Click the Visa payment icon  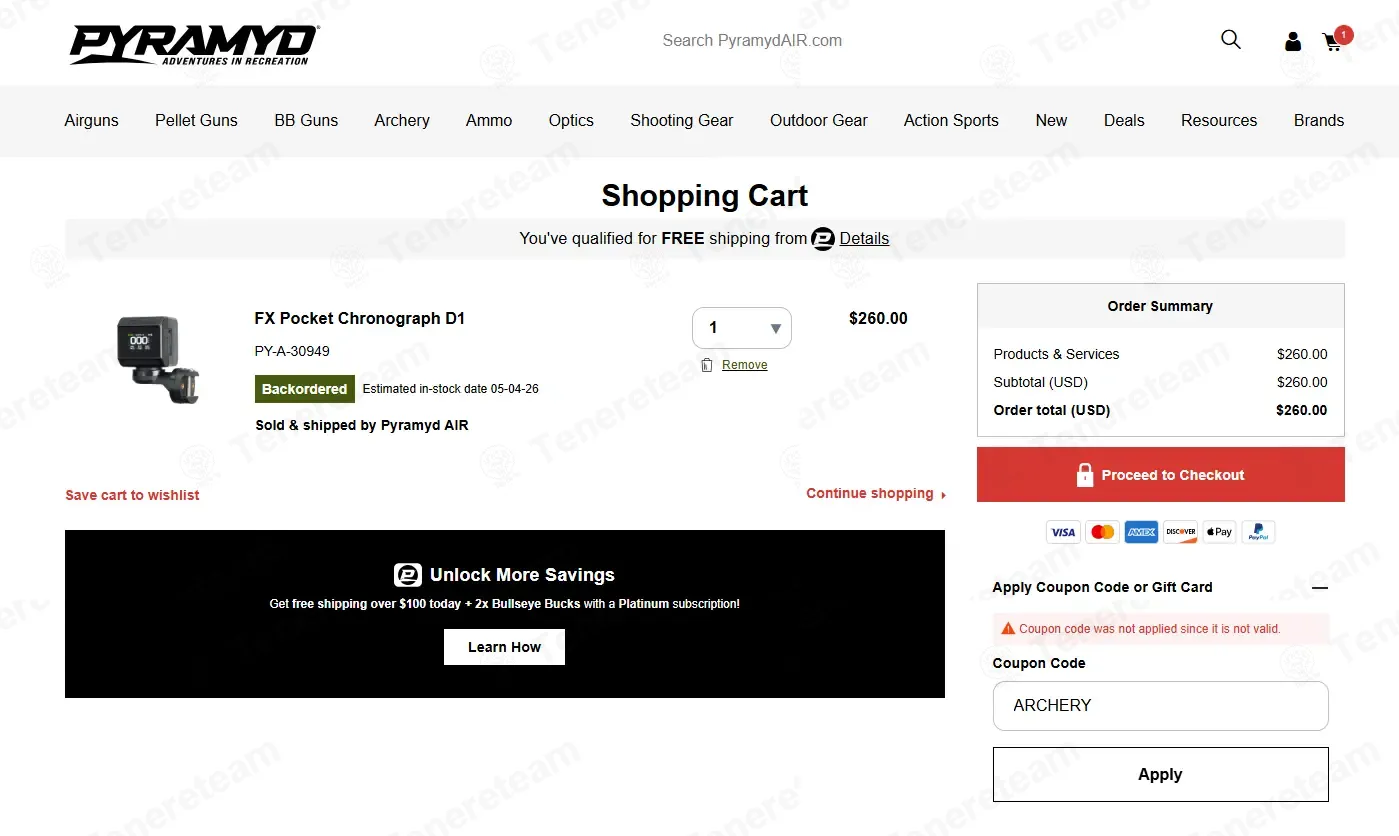(x=1063, y=532)
